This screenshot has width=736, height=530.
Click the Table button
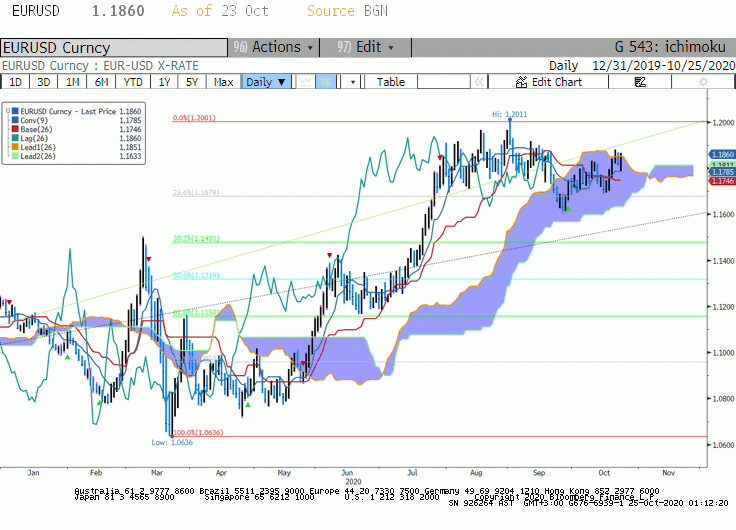pyautogui.click(x=391, y=82)
